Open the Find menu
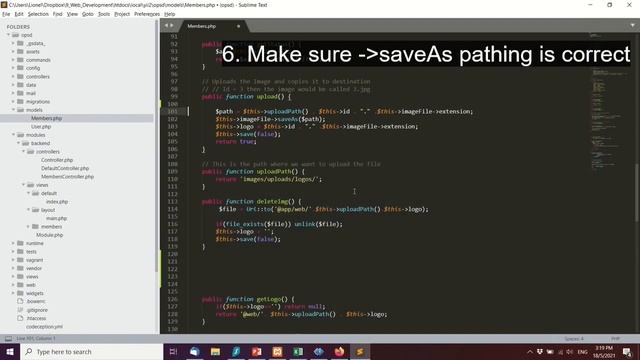This screenshot has height=360, width=640. pyautogui.click(x=58, y=14)
